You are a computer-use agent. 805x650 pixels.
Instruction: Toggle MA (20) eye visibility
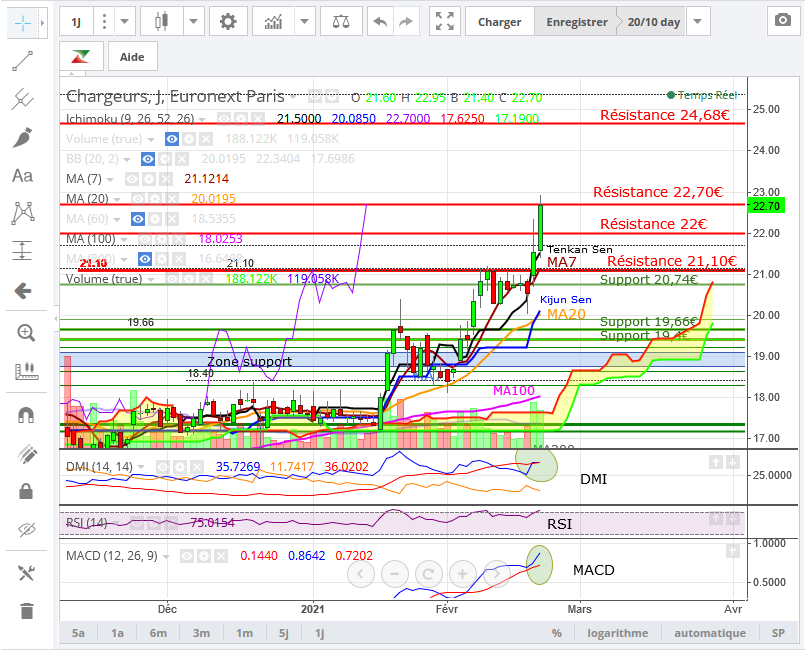(x=138, y=199)
